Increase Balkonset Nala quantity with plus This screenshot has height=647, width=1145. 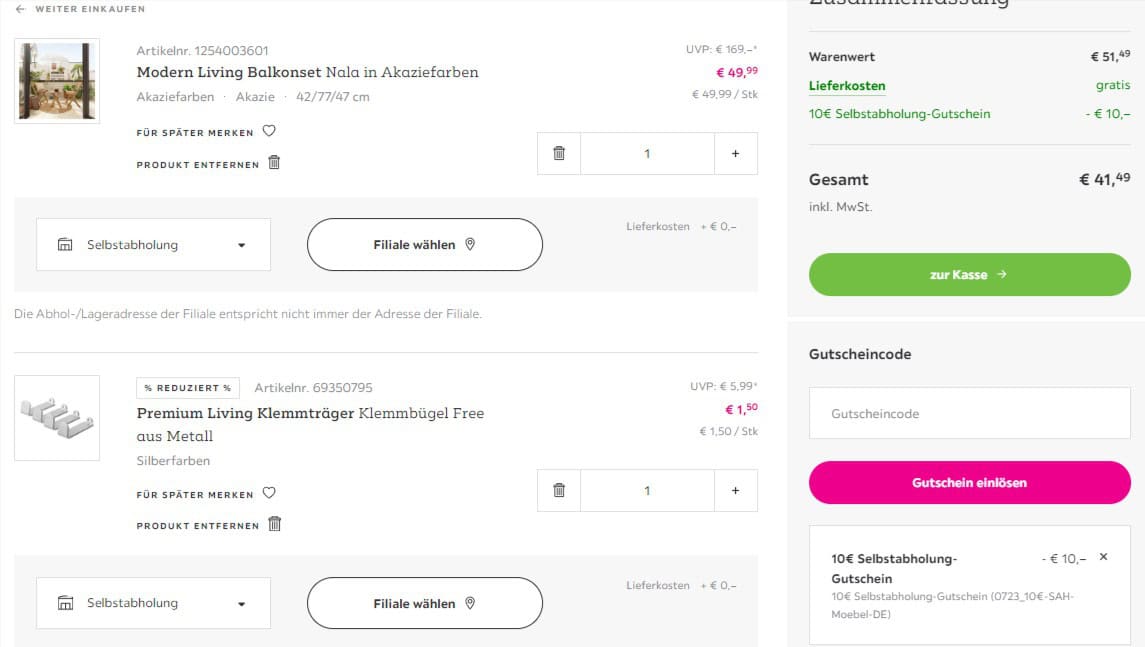coord(736,153)
